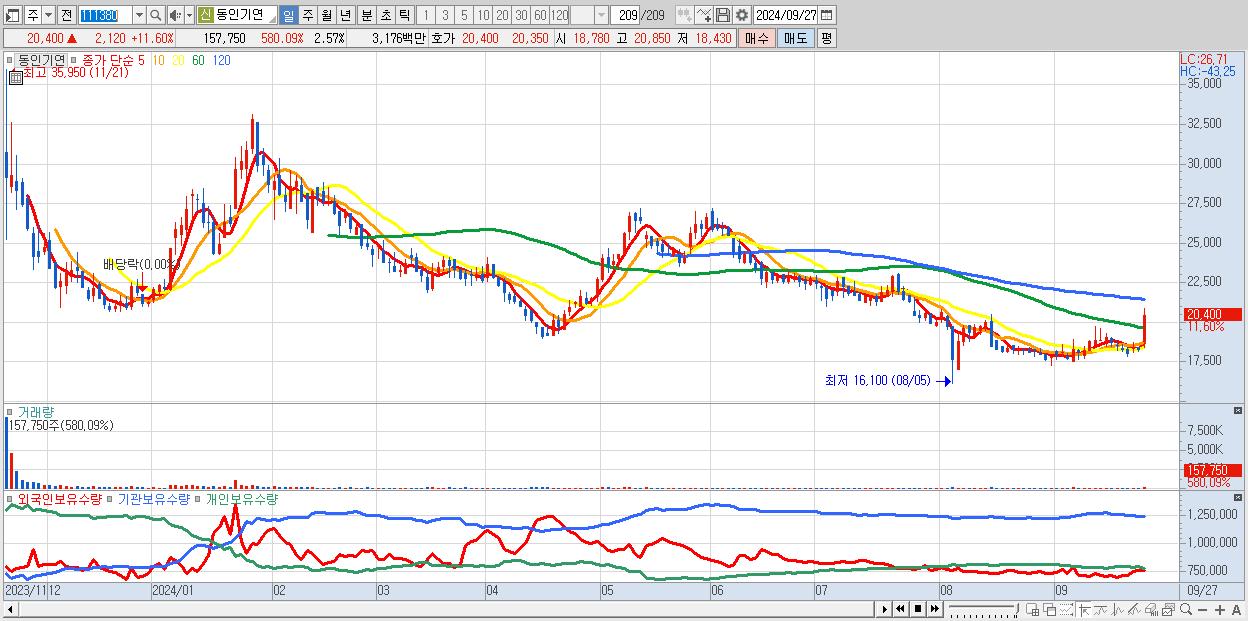
Task: Zoom out with the minus icon
Action: tap(1203, 609)
